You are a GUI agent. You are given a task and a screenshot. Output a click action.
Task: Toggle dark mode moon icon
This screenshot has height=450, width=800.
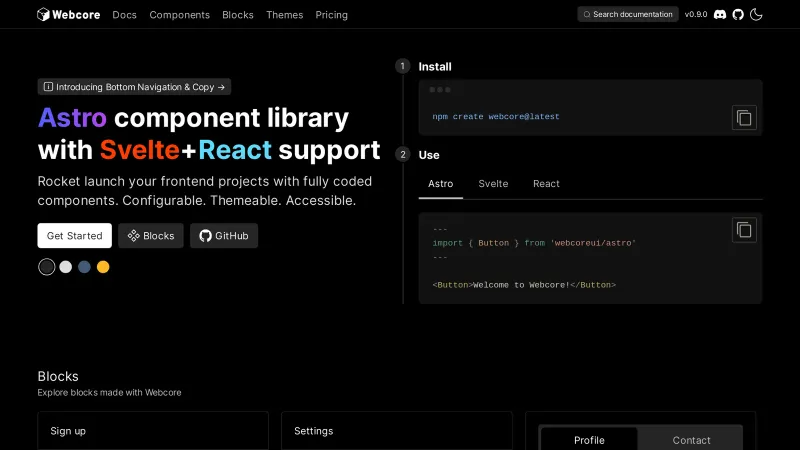click(x=757, y=15)
